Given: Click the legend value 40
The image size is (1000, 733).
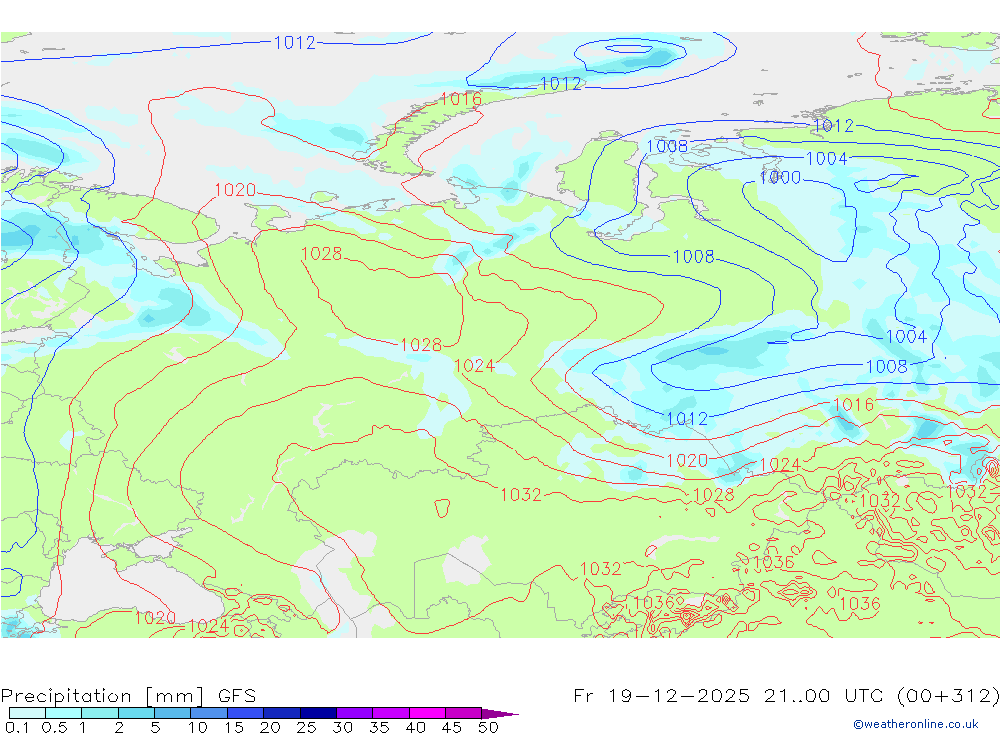Looking at the screenshot, I should 416,727.
